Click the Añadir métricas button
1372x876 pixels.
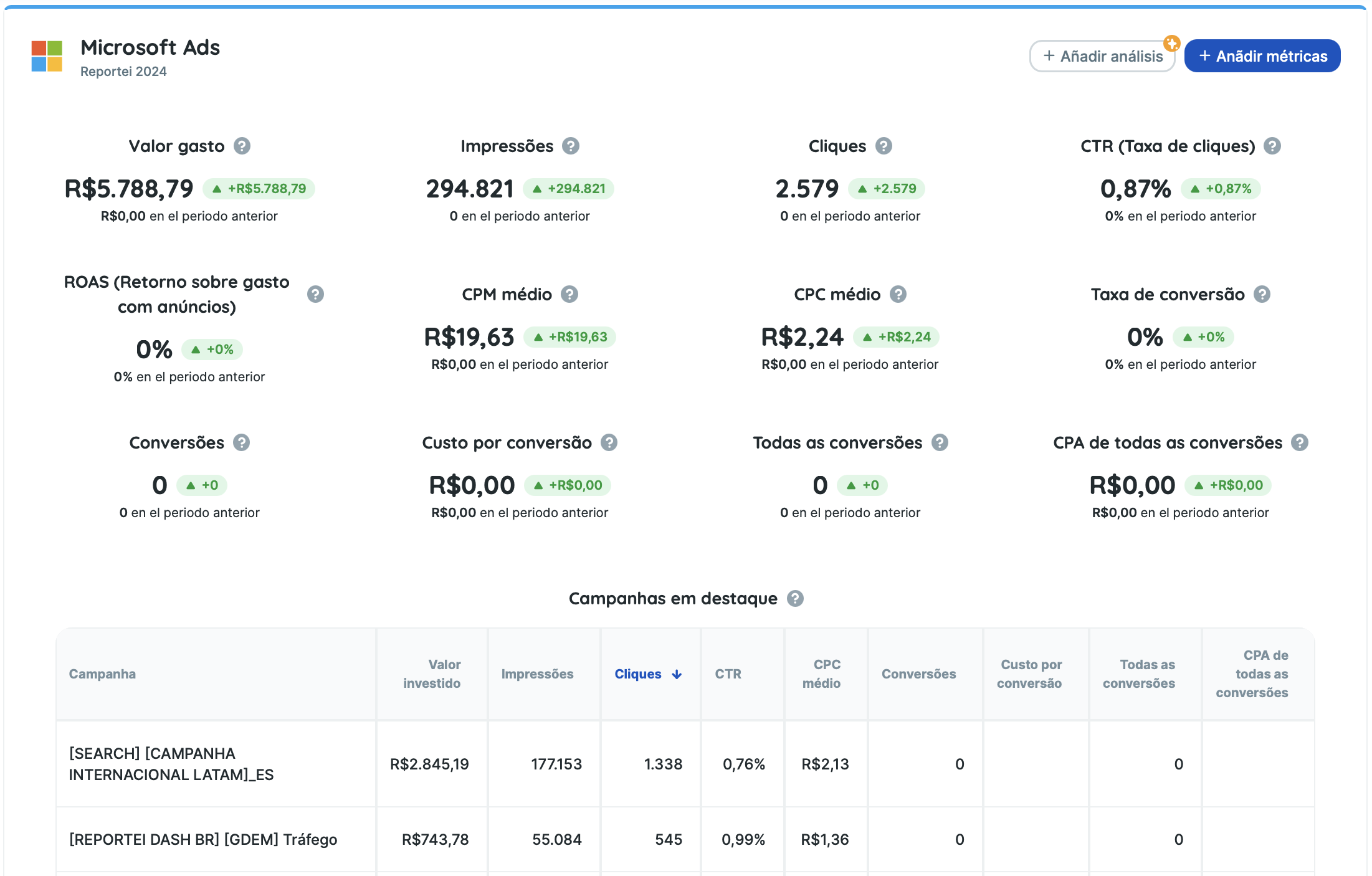1262,56
